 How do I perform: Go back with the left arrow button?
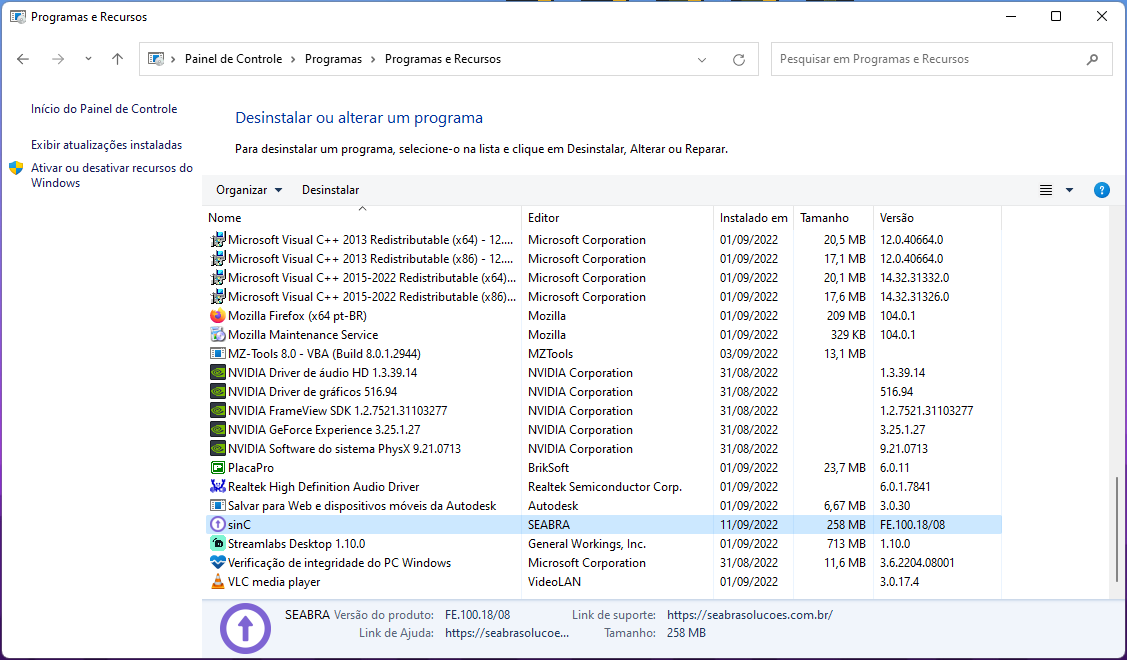click(23, 59)
